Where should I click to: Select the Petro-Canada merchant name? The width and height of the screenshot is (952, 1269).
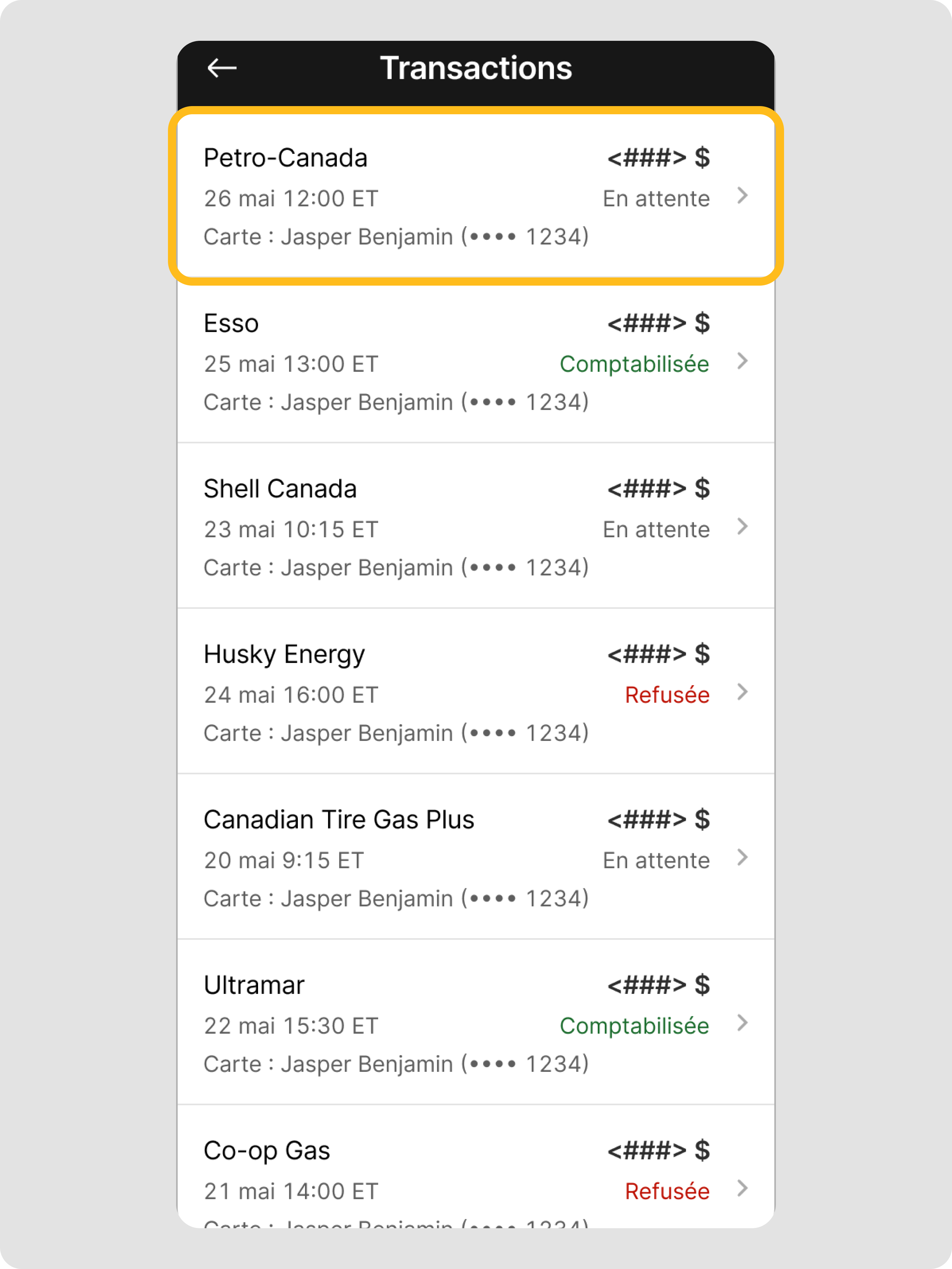[x=286, y=158]
